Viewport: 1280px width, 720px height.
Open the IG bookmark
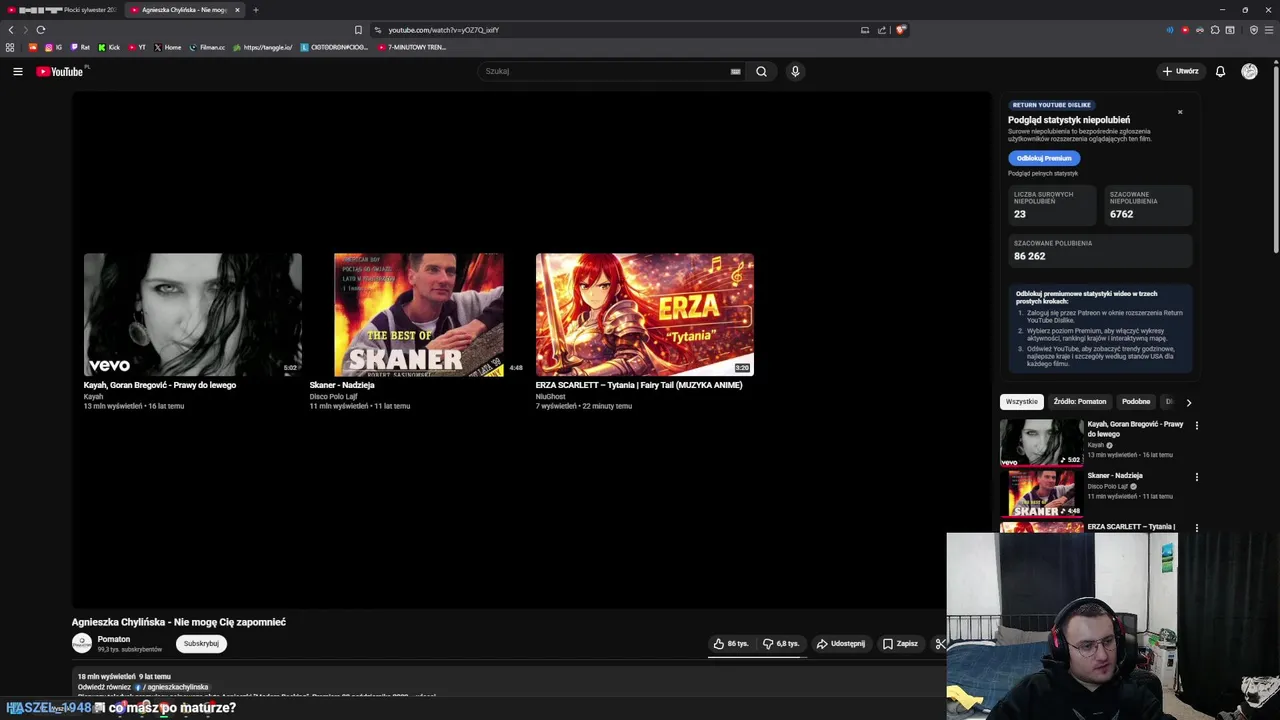coord(53,47)
